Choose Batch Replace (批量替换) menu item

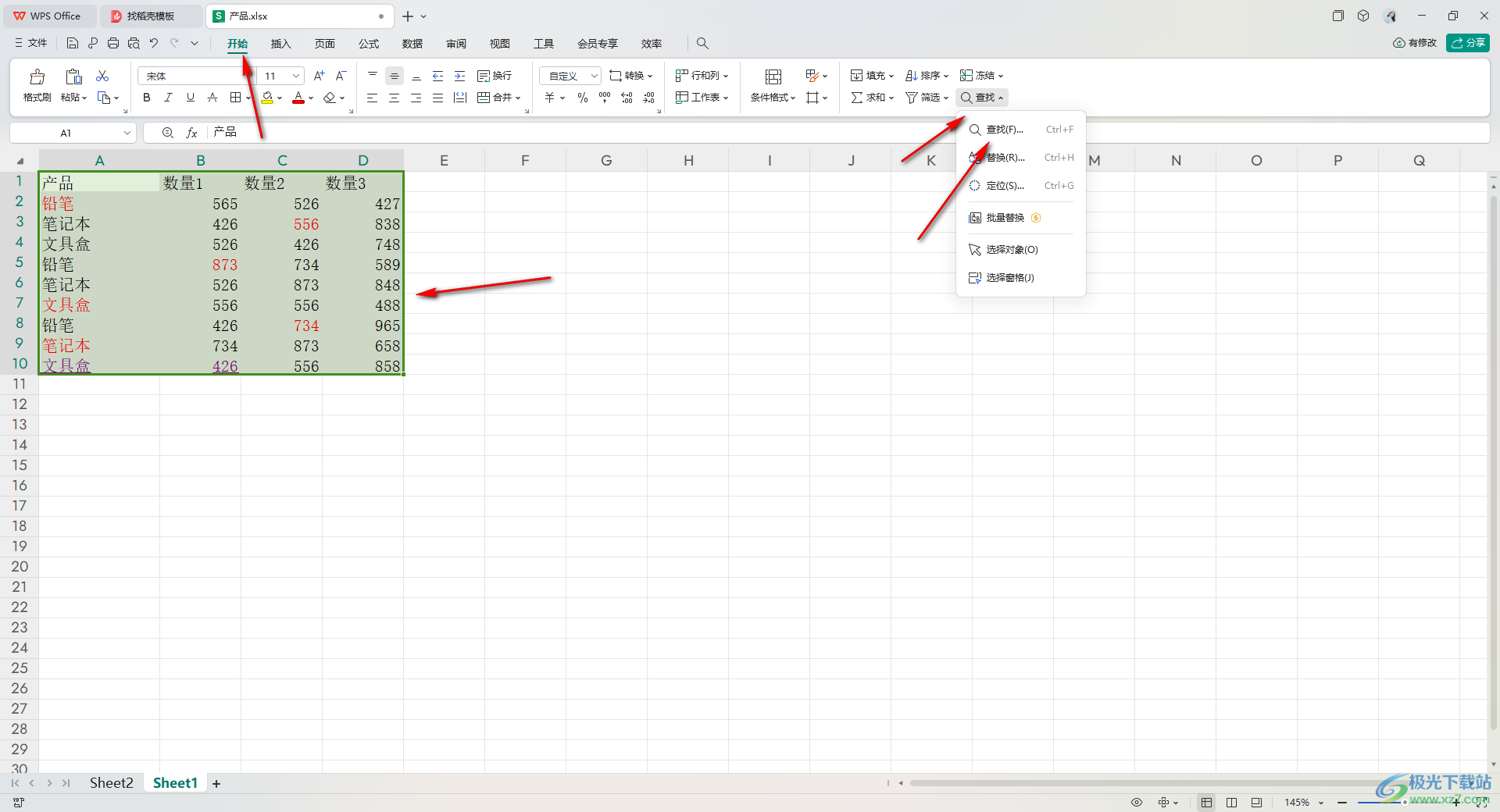[1021, 218]
